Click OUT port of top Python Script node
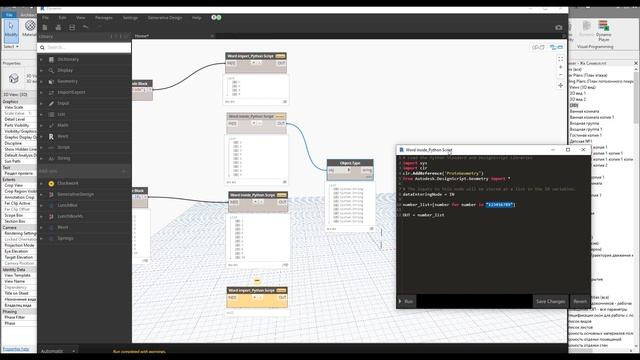 [x=281, y=63]
